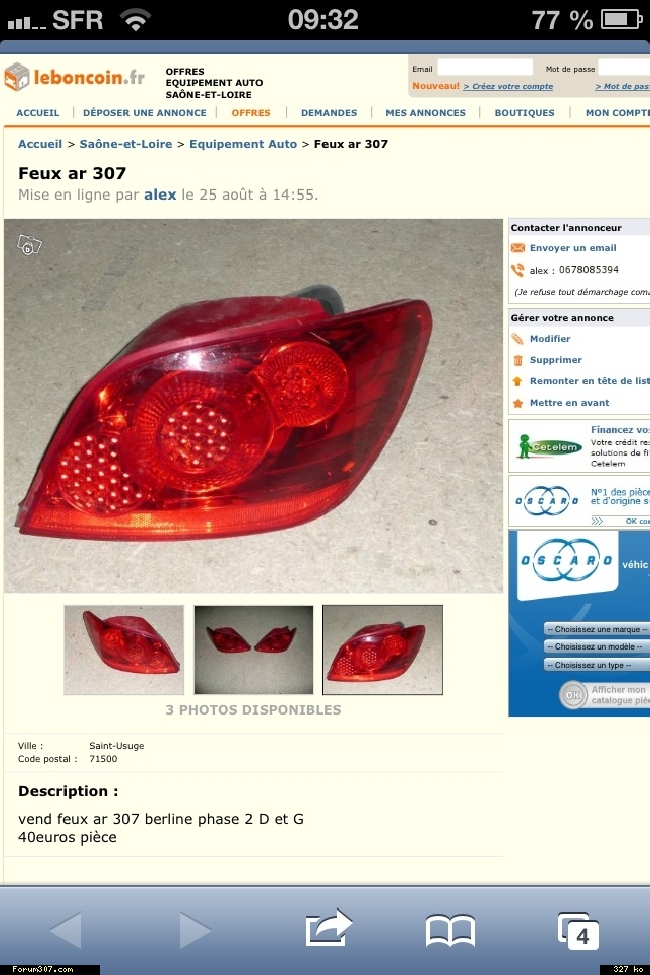This screenshot has width=650, height=975.
Task: Open the Safari bookmarks book icon
Action: pos(450,931)
